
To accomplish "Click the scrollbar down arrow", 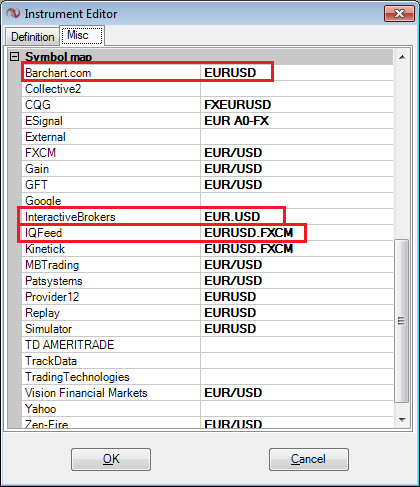I will (x=402, y=420).
